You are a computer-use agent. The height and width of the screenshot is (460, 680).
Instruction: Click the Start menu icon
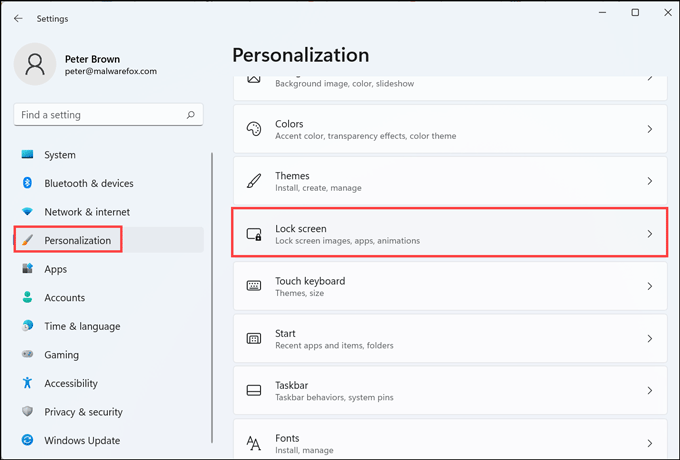click(254, 339)
